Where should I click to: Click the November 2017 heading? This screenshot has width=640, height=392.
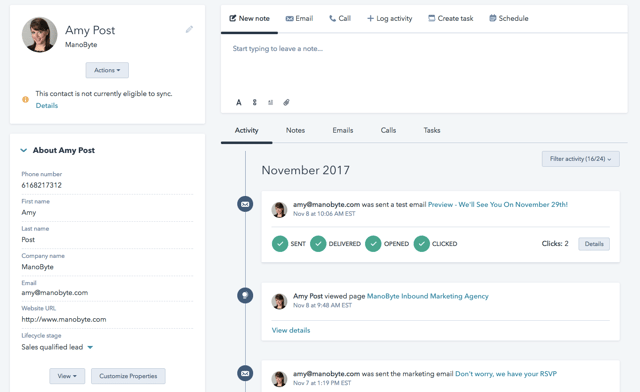305,170
